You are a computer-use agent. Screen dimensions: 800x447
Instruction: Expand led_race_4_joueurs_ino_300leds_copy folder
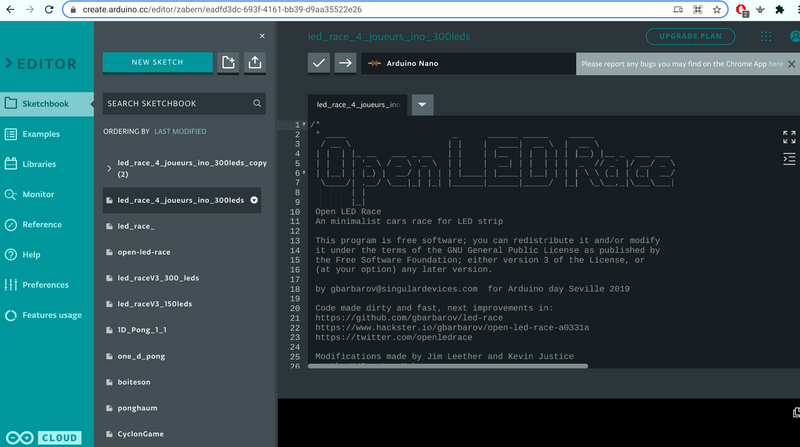coord(109,168)
